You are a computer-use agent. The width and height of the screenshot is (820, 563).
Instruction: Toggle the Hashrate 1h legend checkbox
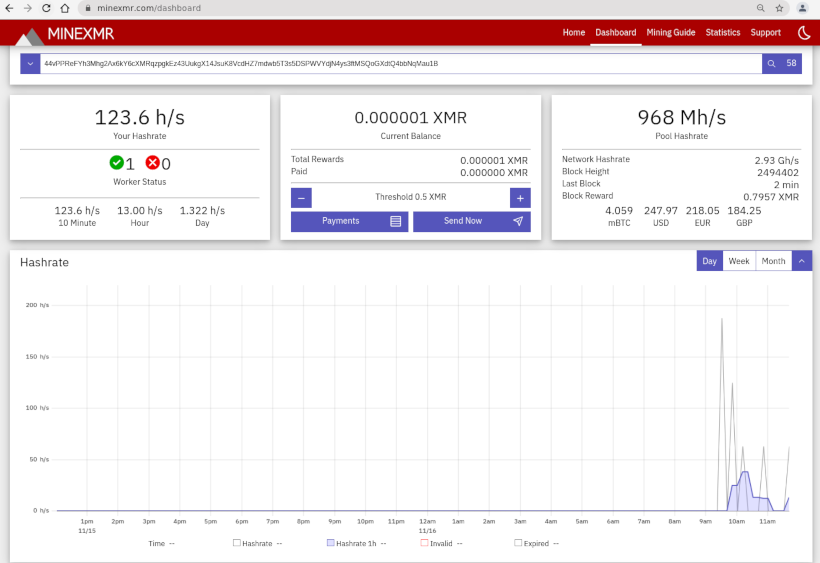(x=330, y=543)
